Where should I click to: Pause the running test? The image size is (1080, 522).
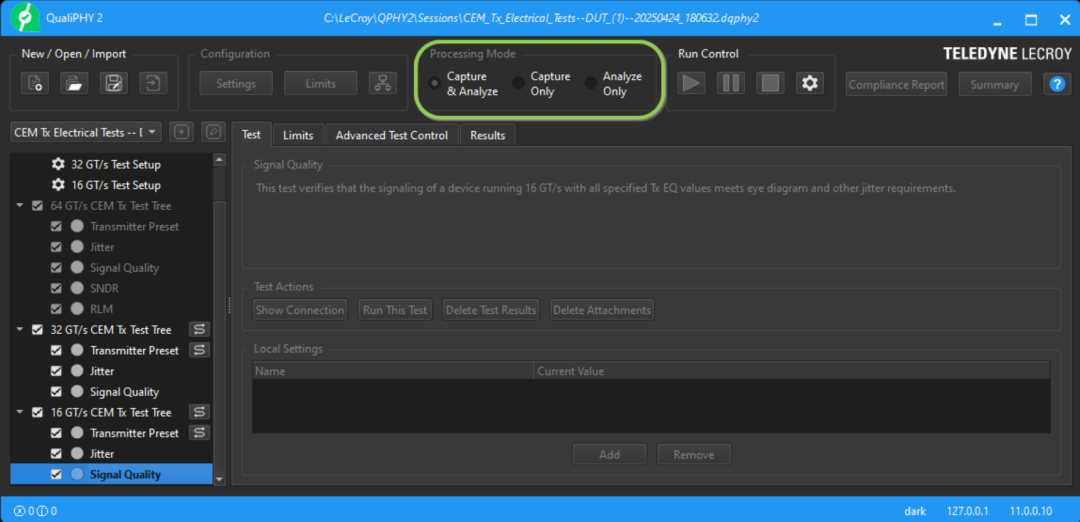pyautogui.click(x=730, y=83)
